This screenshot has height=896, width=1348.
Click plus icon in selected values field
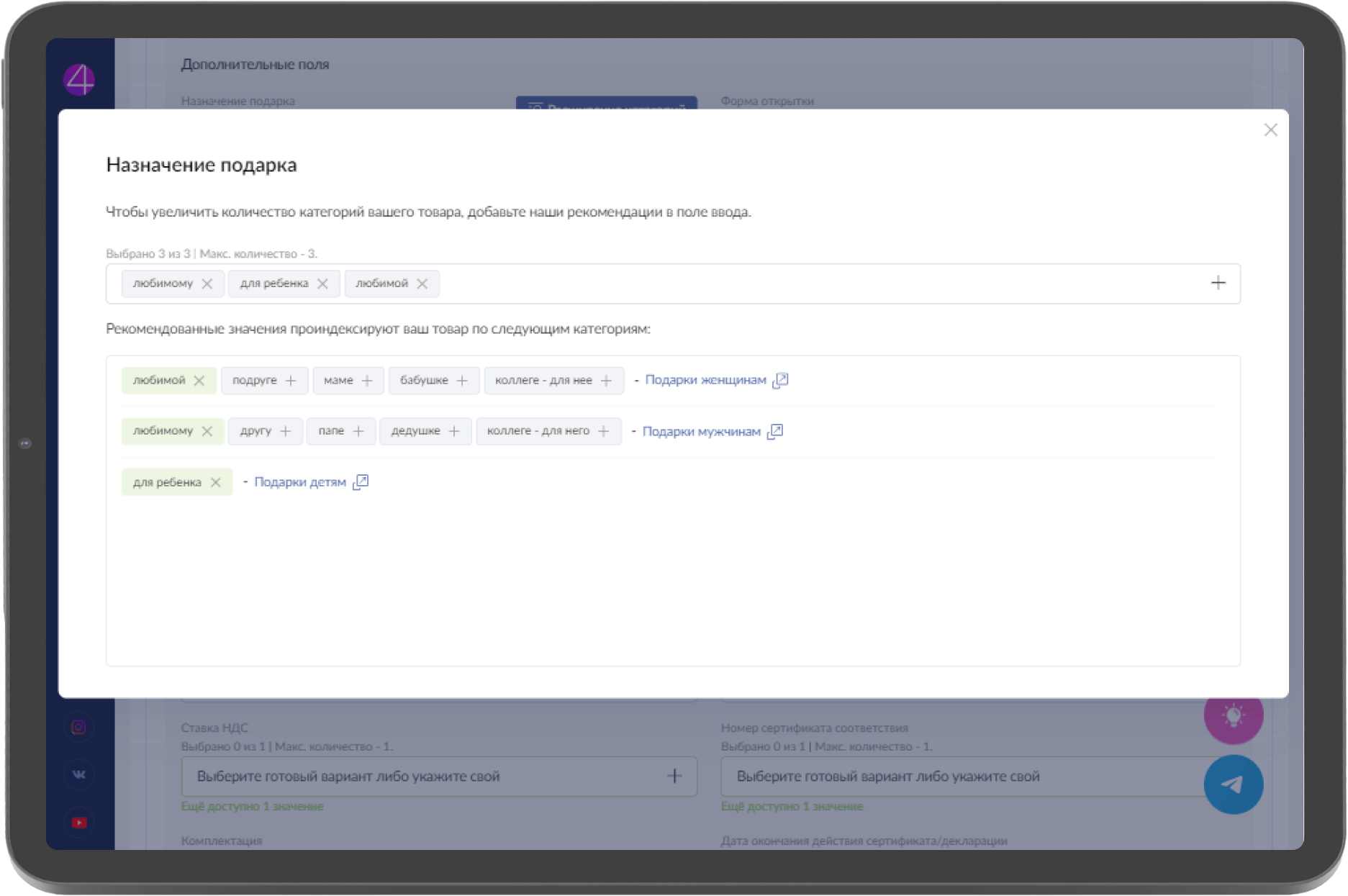pos(1218,284)
